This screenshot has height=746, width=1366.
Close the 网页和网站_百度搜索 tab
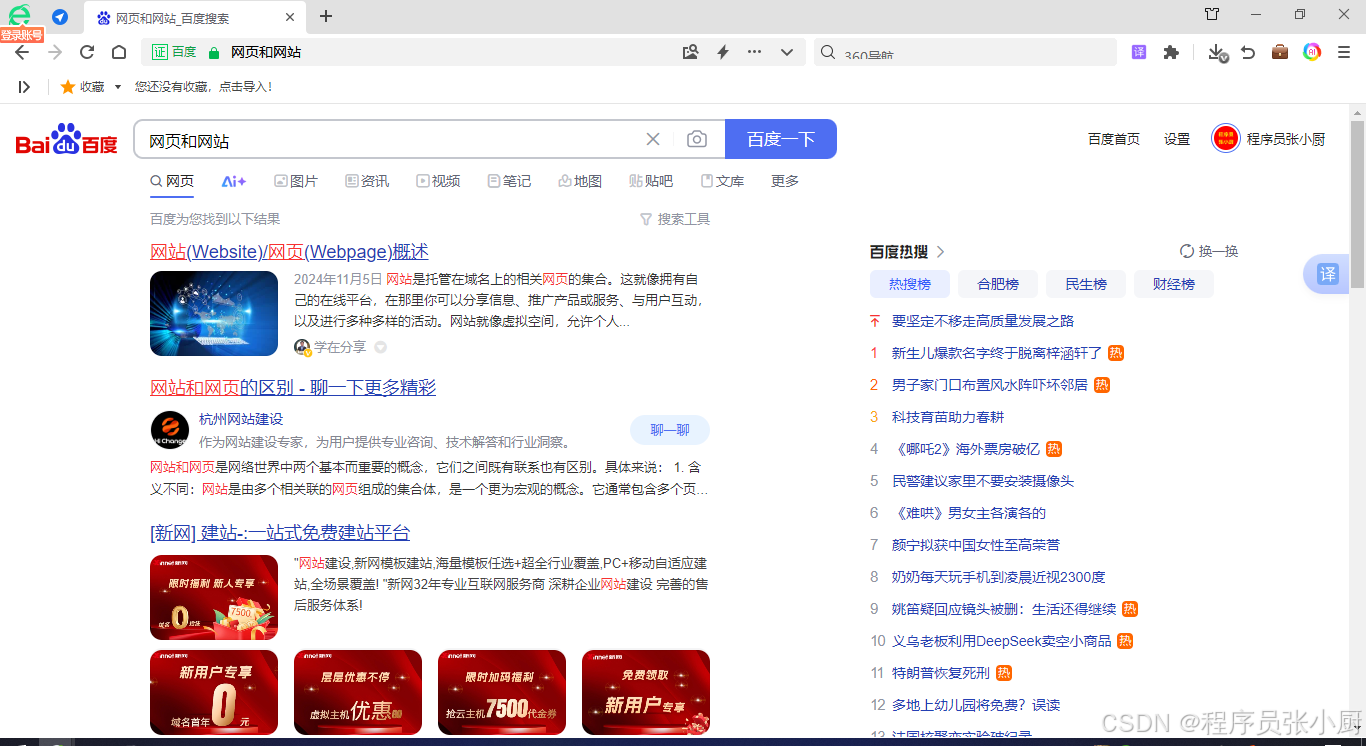coord(290,17)
